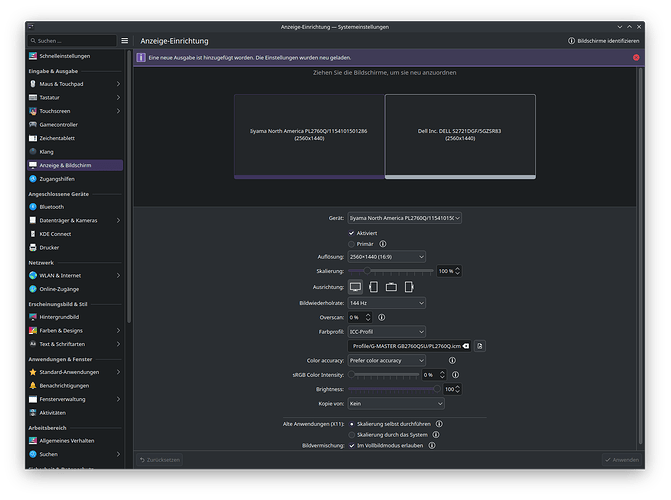Open the Kopie von dropdown
Image resolution: width=671 pixels, height=500 pixels.
[396, 404]
